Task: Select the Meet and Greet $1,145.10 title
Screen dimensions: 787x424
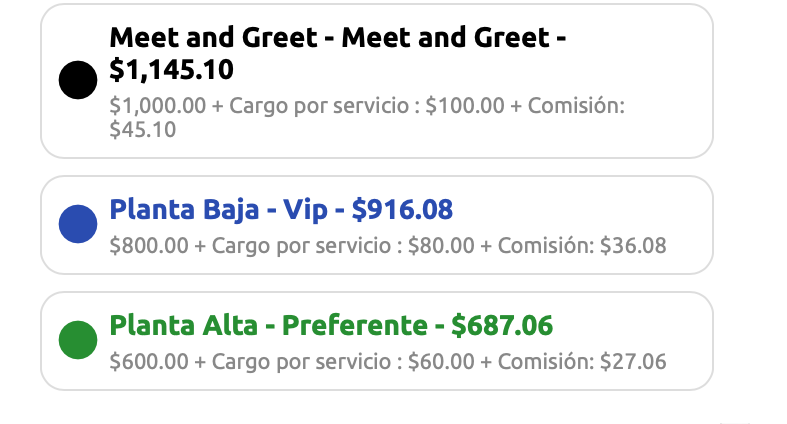Action: [x=338, y=54]
